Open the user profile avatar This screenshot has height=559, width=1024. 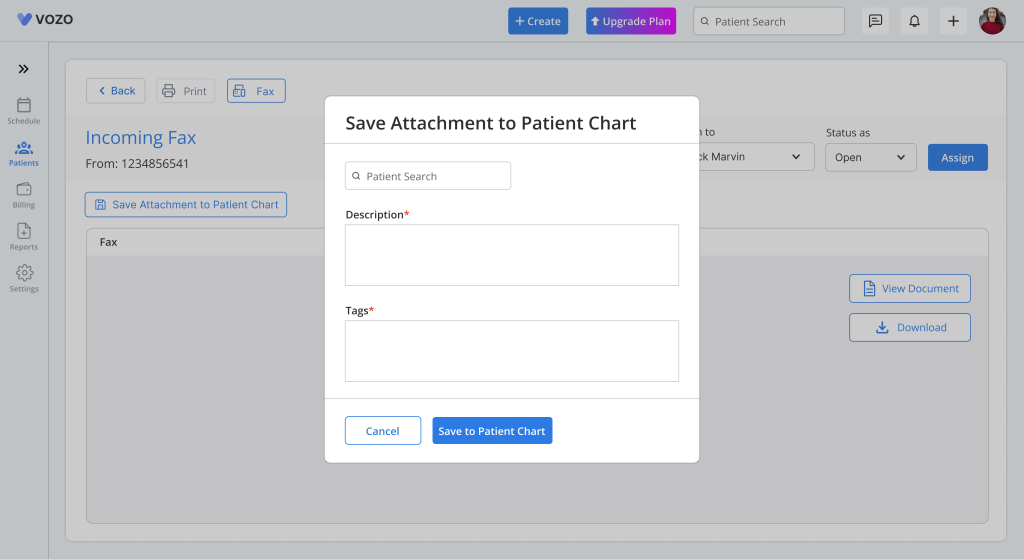[x=992, y=21]
